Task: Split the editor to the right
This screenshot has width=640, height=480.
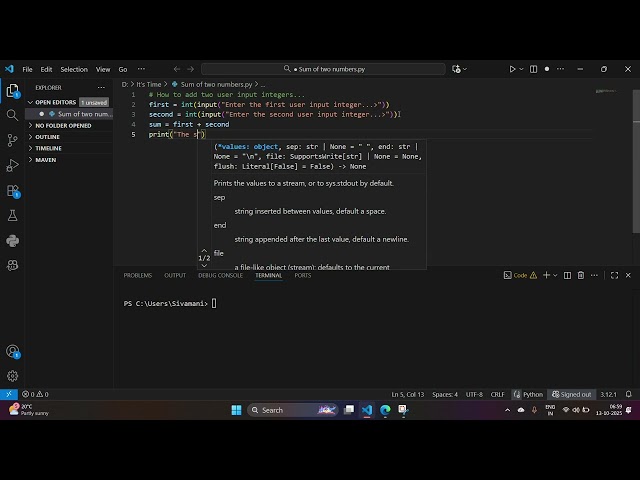Action: (x=533, y=69)
